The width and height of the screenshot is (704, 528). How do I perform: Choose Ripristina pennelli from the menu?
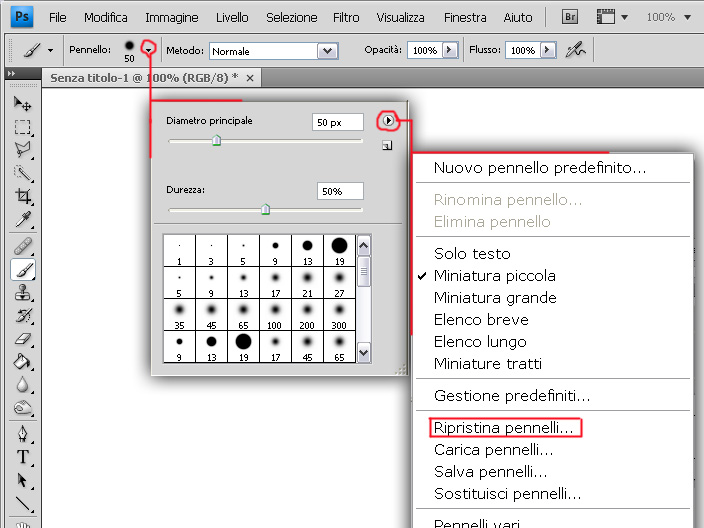coord(504,428)
